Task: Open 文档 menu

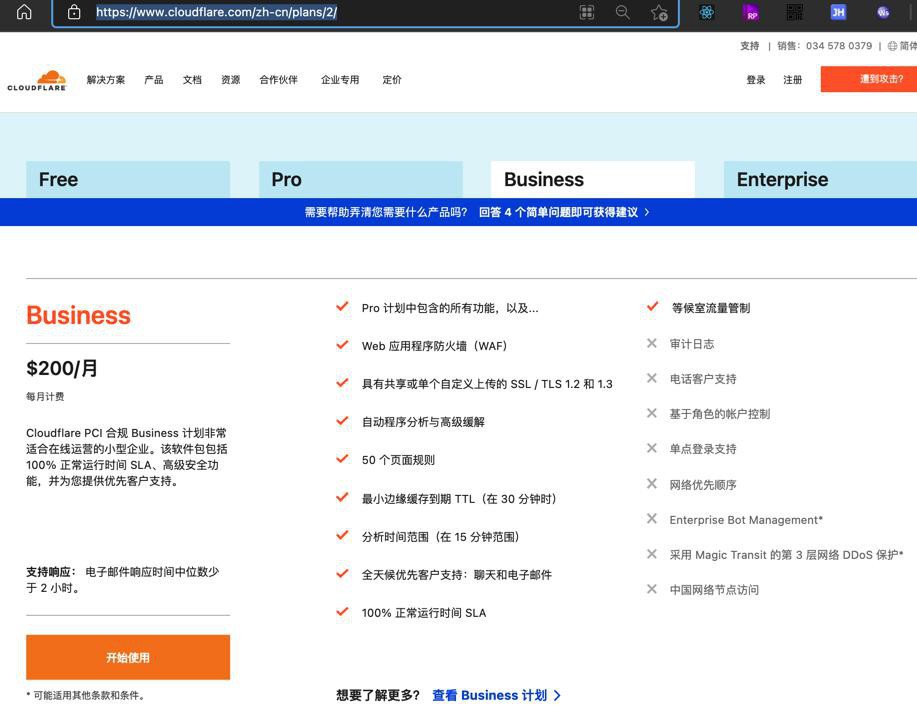Action: coord(192,80)
